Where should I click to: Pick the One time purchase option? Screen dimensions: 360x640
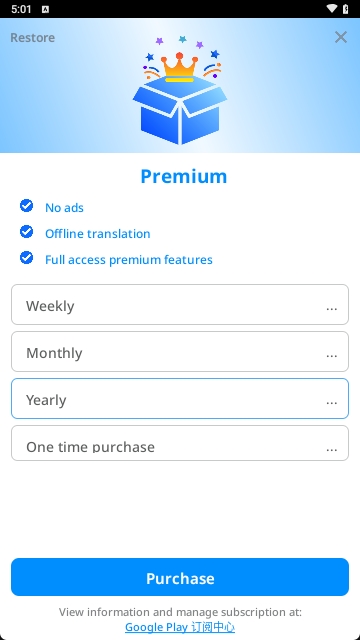tap(180, 443)
